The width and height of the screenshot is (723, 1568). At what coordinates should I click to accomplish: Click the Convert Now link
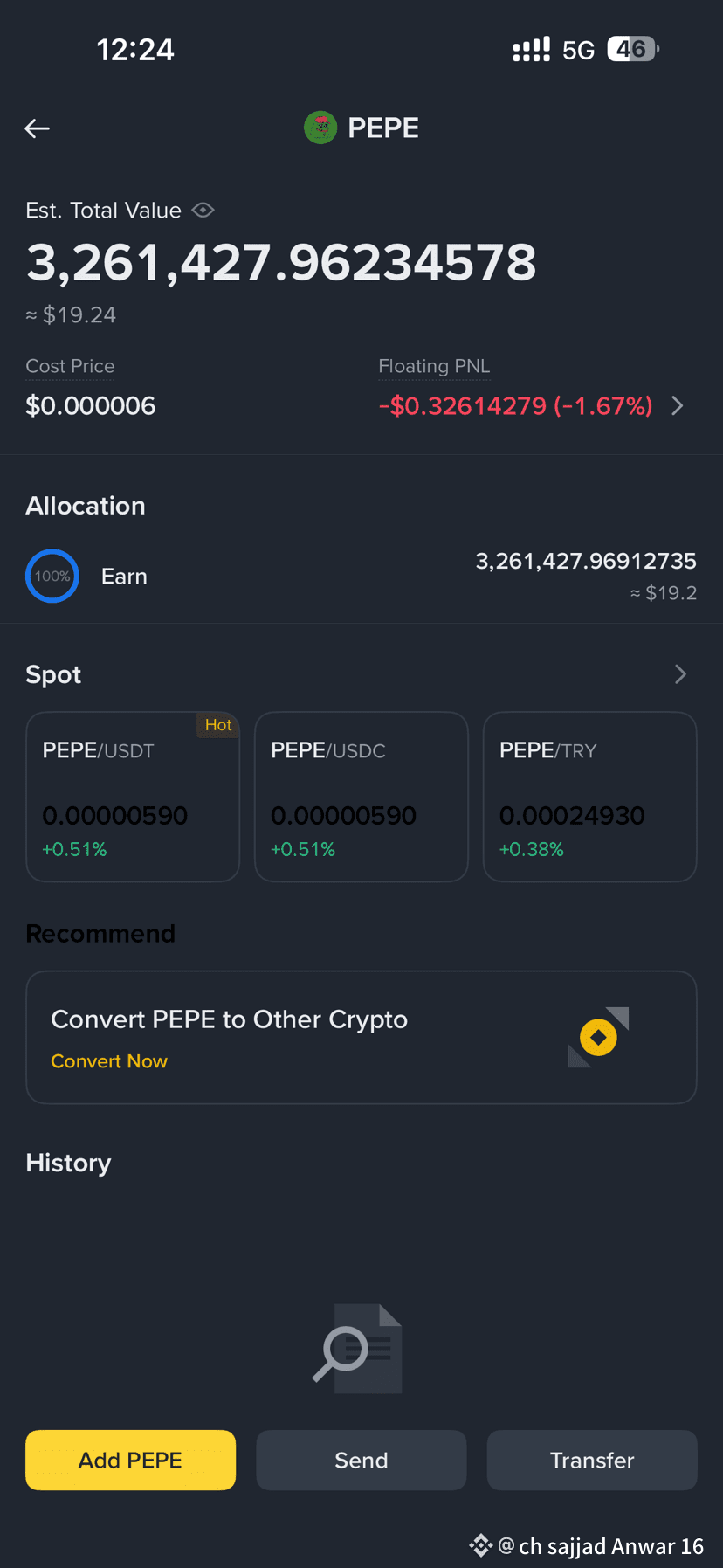tap(109, 1060)
